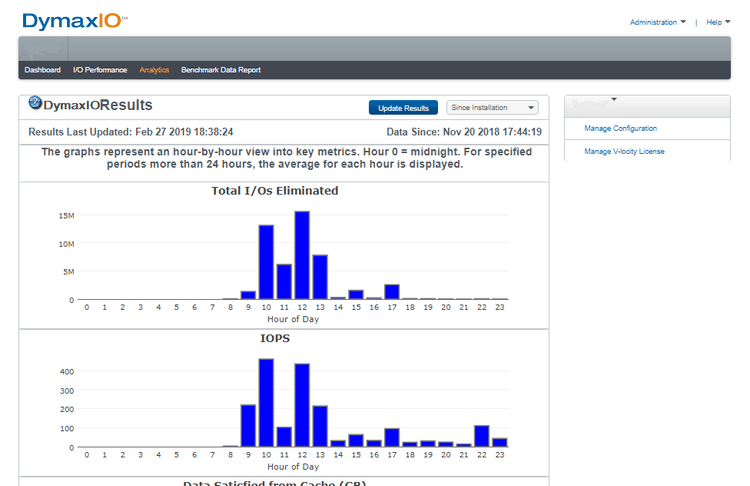Viewport: 750px width, 486px height.
Task: Click the Total I/Os Eliminated chart title
Action: [x=275, y=191]
